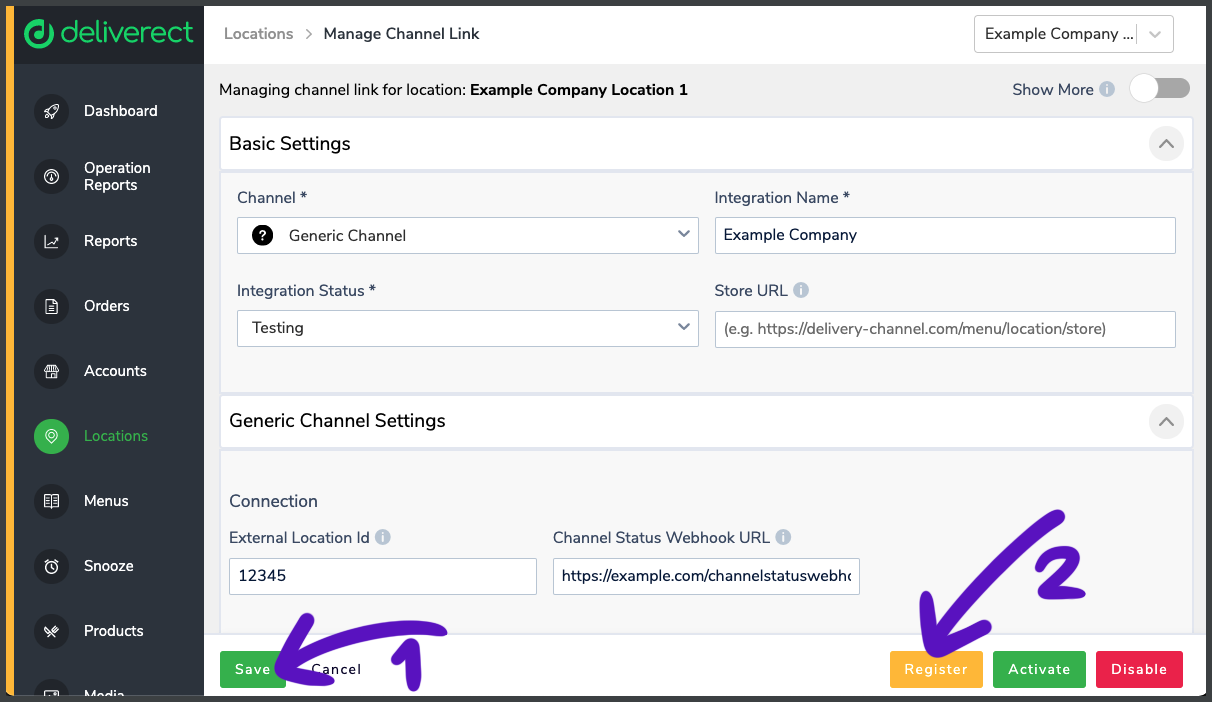Toggle the Show More switch
1212x702 pixels.
coord(1160,89)
